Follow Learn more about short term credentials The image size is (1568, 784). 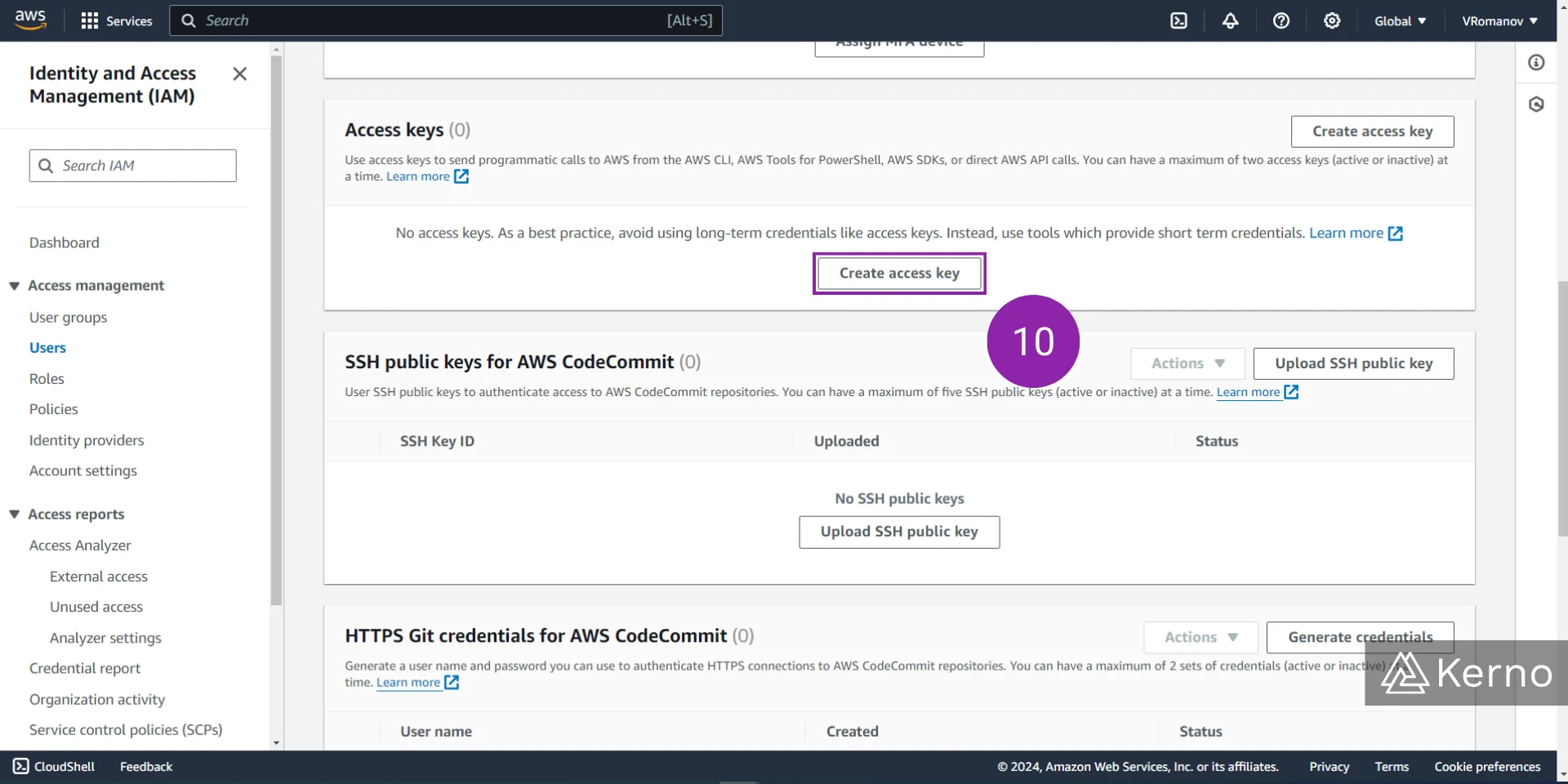tap(1346, 234)
